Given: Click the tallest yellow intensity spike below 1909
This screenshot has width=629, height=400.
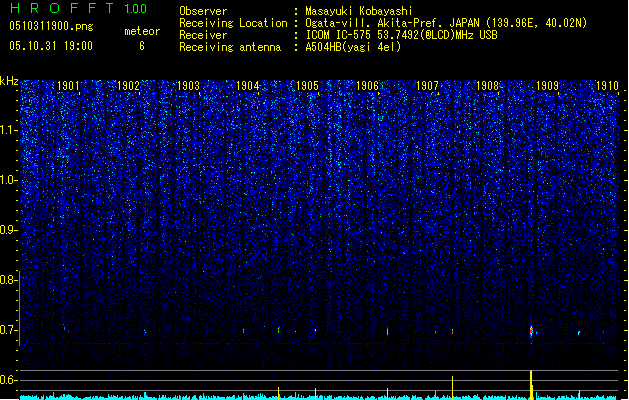Looking at the screenshot, I should point(532,385).
